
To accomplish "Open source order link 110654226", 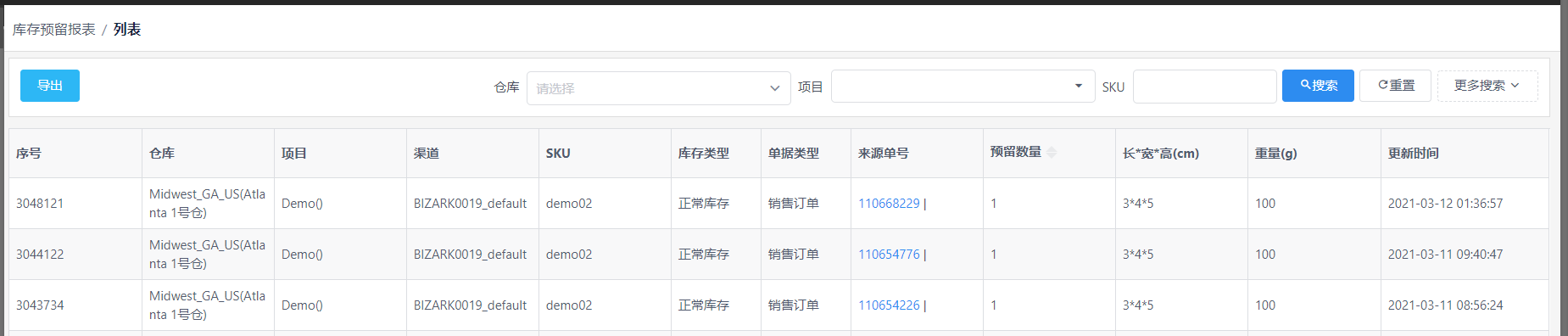I will tap(889, 305).
